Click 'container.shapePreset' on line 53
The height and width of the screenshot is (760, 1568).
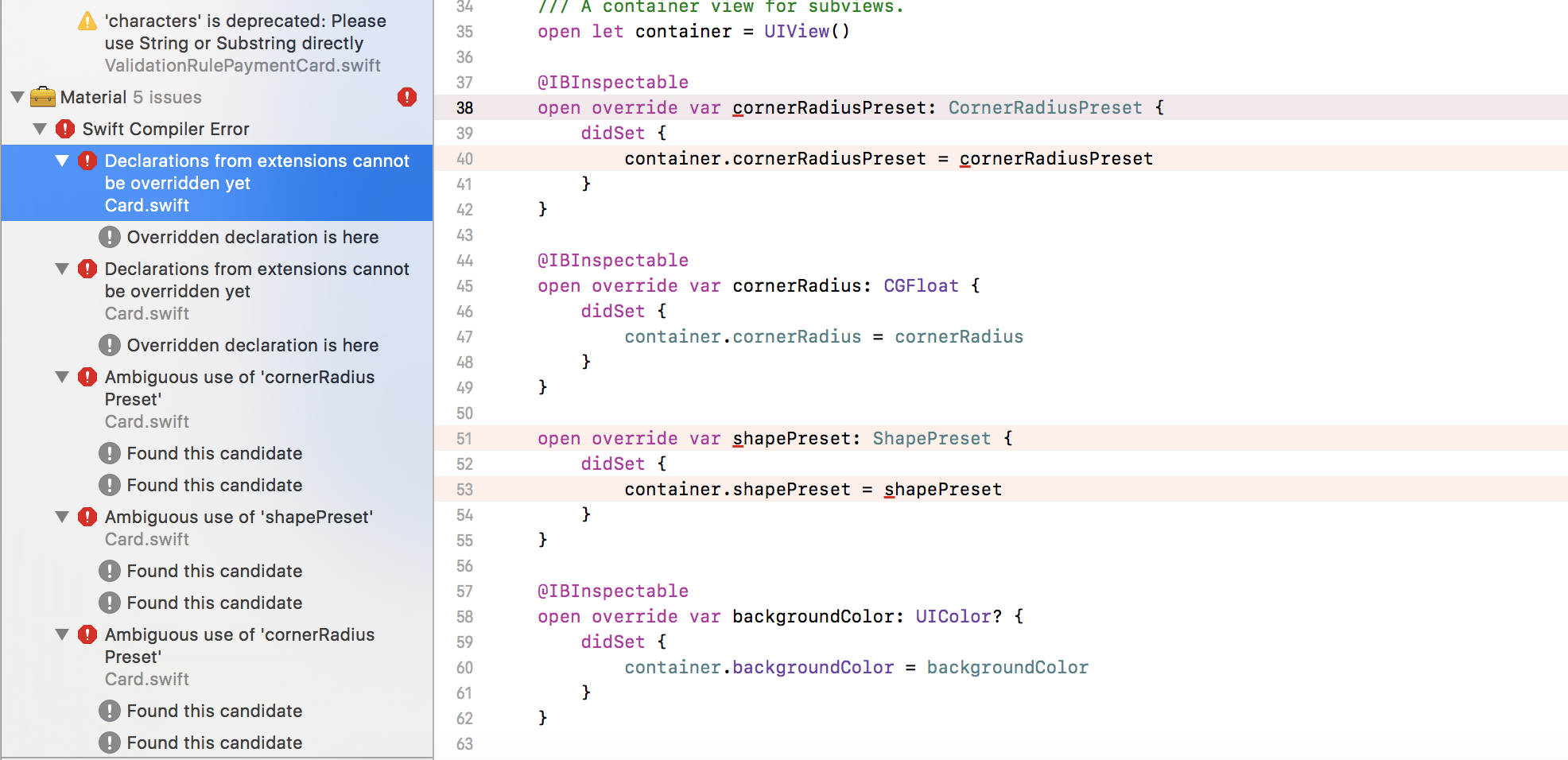737,490
